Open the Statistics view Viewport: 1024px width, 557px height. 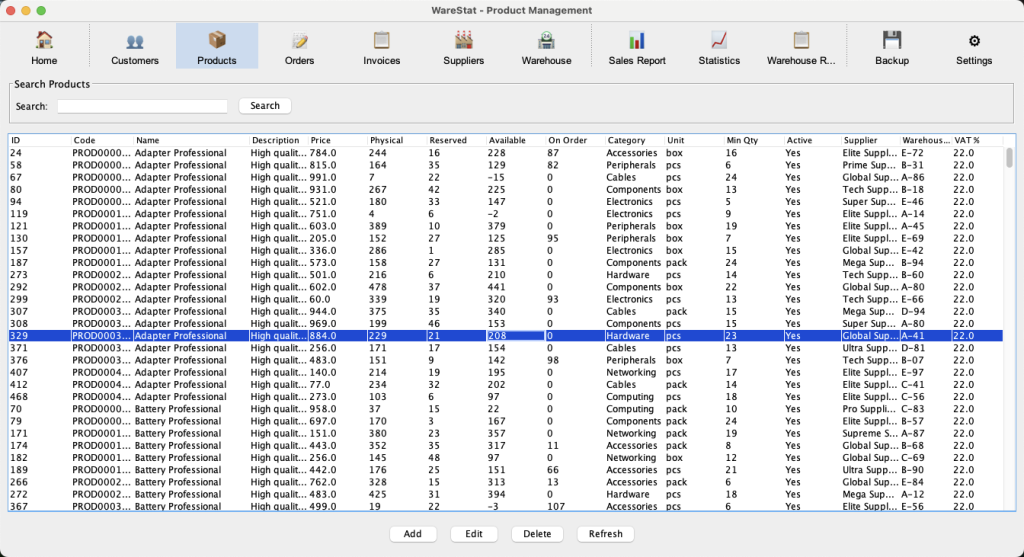coord(719,47)
